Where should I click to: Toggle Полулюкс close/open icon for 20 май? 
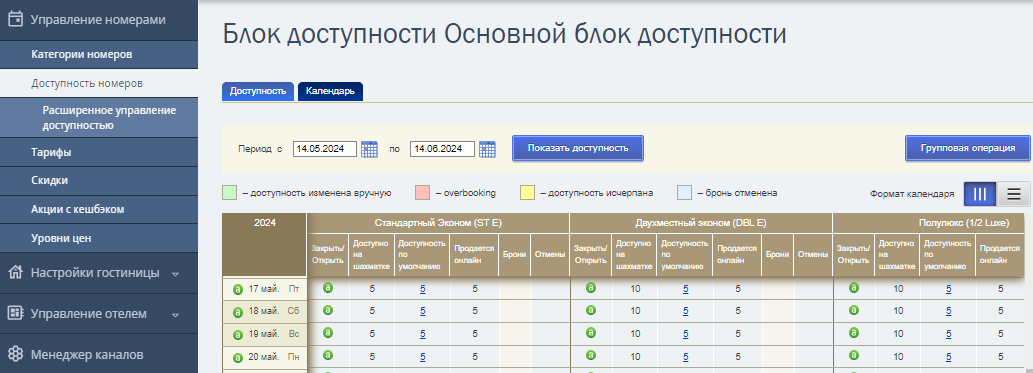854,355
